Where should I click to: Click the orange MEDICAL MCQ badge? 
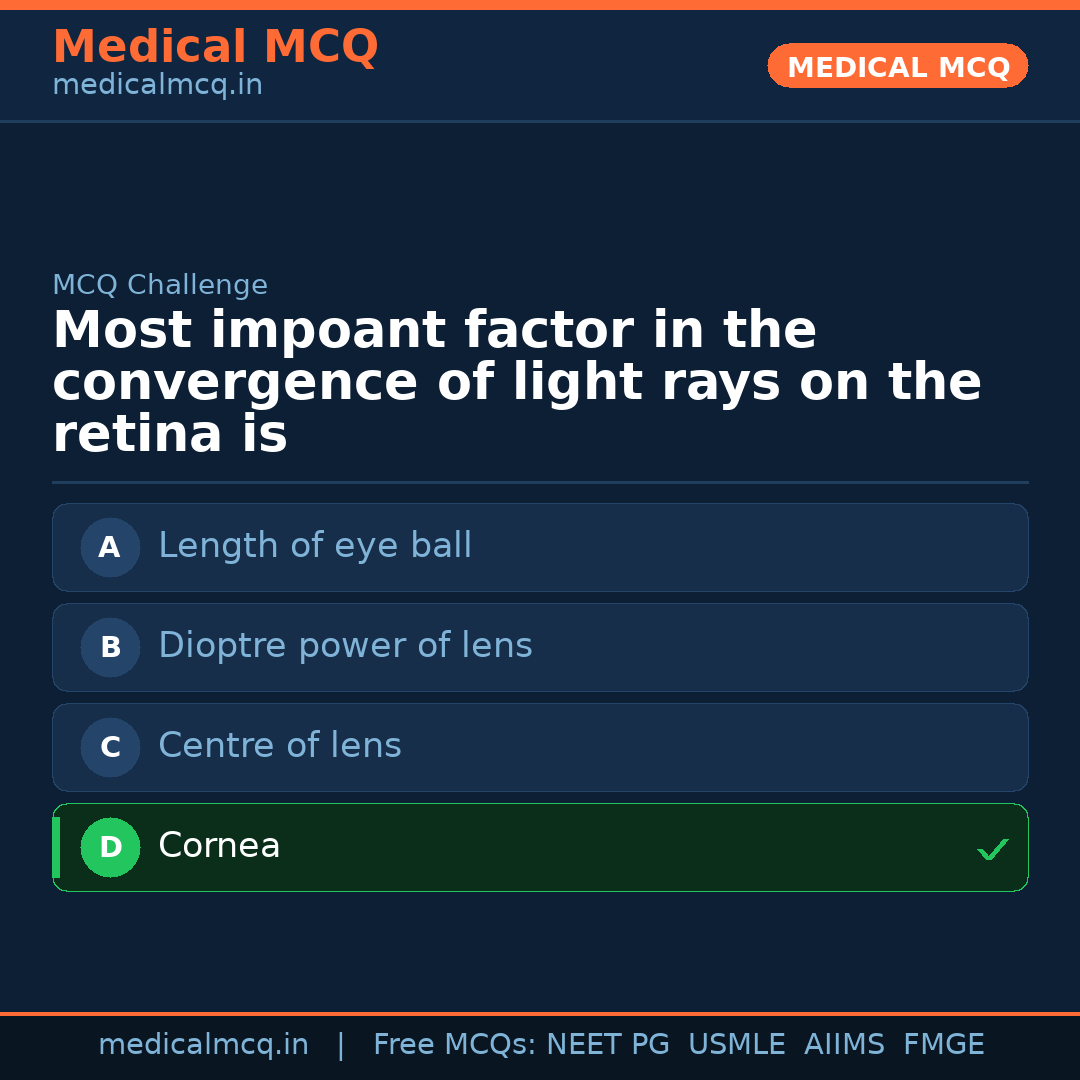point(897,66)
